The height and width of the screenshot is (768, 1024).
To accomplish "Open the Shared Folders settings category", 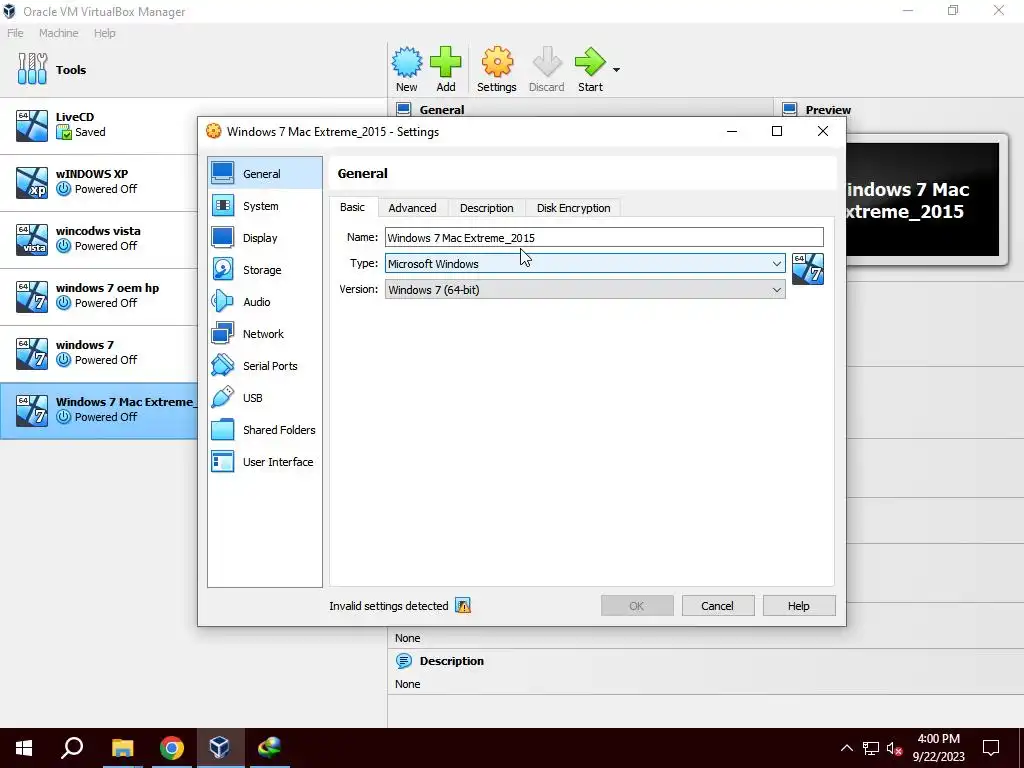I will point(264,430).
